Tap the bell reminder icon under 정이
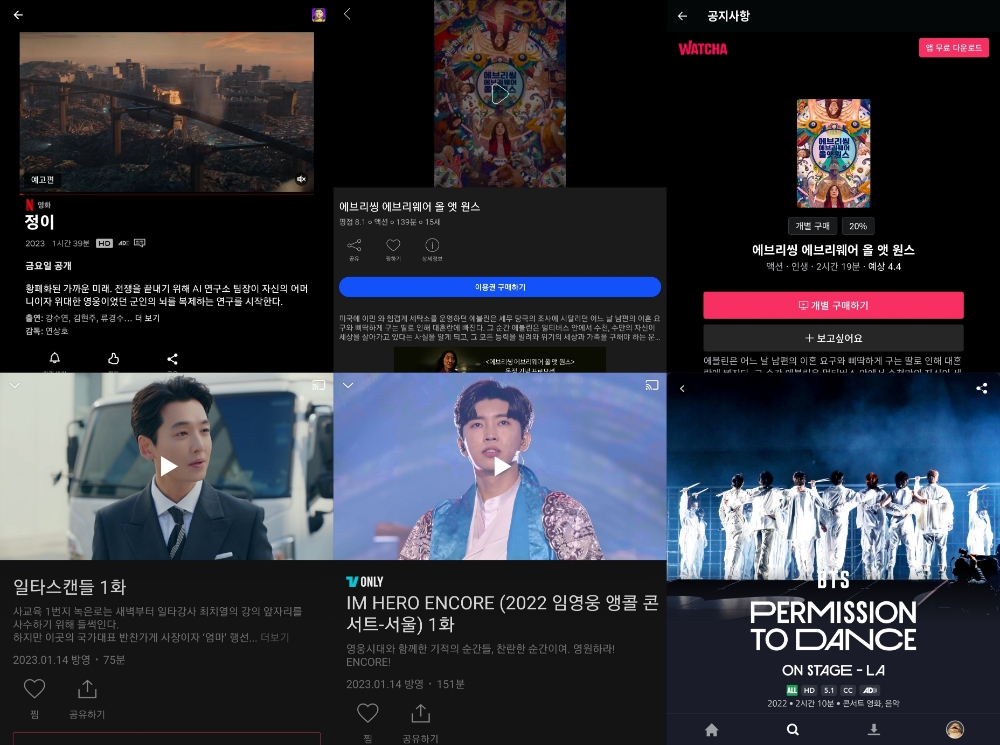The height and width of the screenshot is (745, 1000). pyautogui.click(x=55, y=358)
